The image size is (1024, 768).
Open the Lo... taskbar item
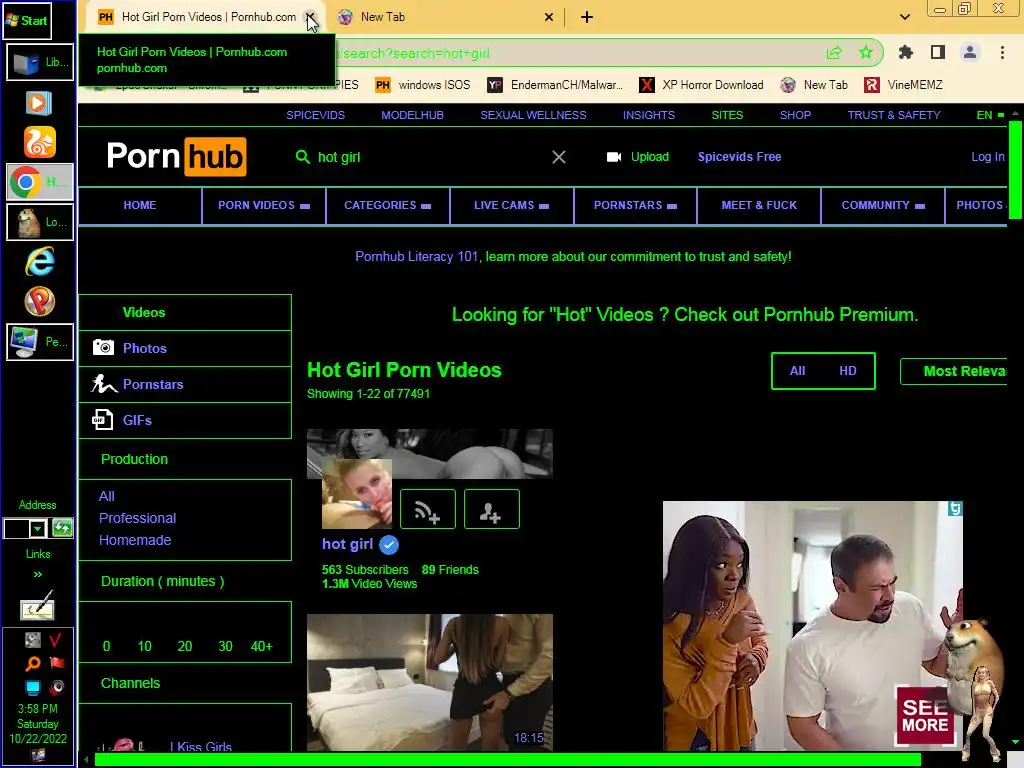(40, 222)
